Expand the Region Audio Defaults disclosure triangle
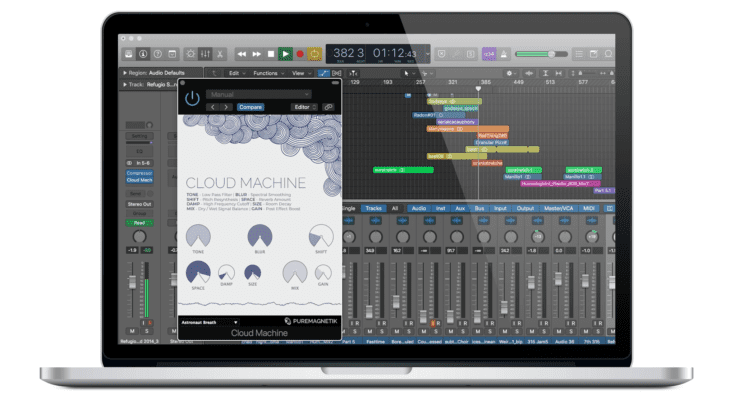Screen dimensions: 735x400 [x=125, y=73]
